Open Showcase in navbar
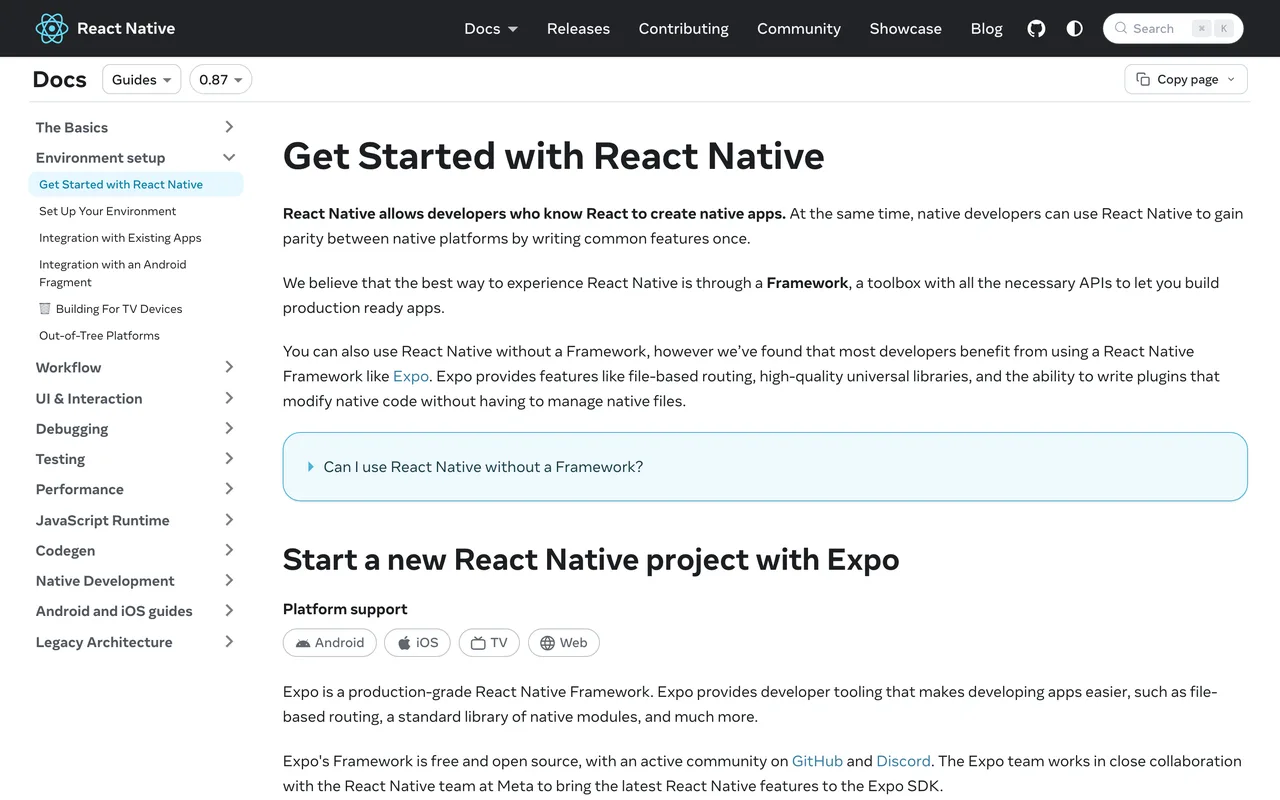 [x=906, y=28]
